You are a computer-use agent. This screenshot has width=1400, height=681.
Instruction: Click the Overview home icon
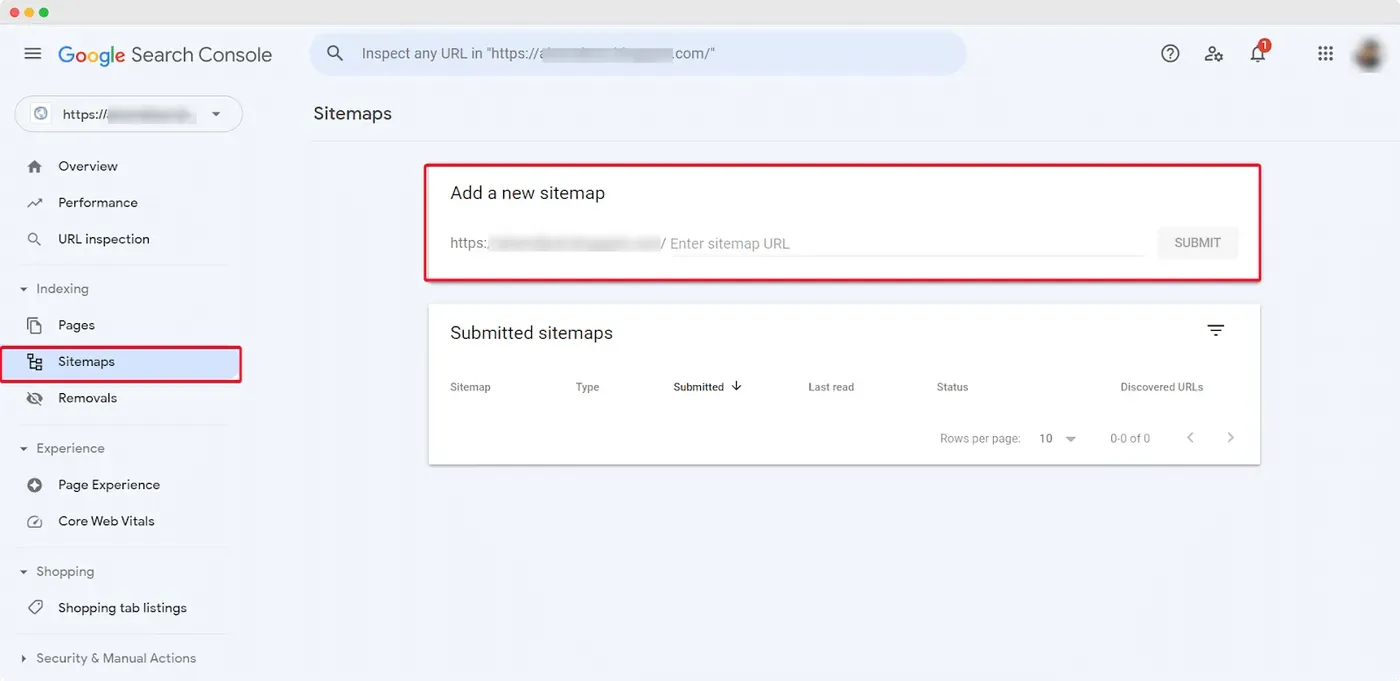(35, 166)
